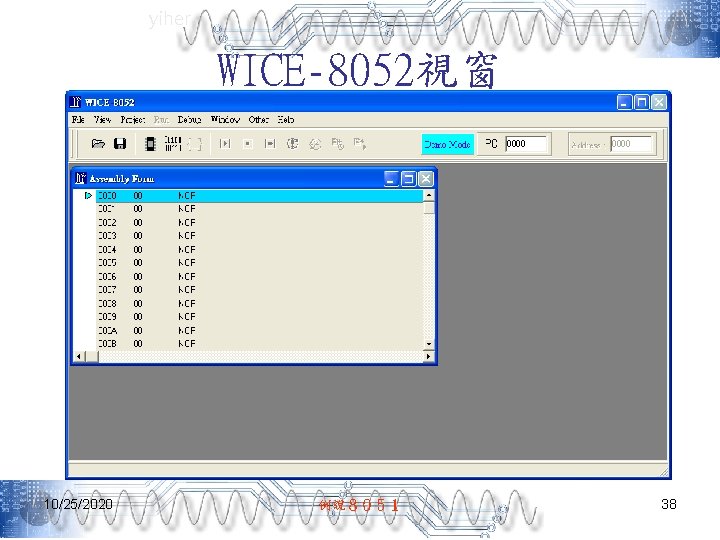Click the right arrow of the horizontal scrollbar

point(428,356)
